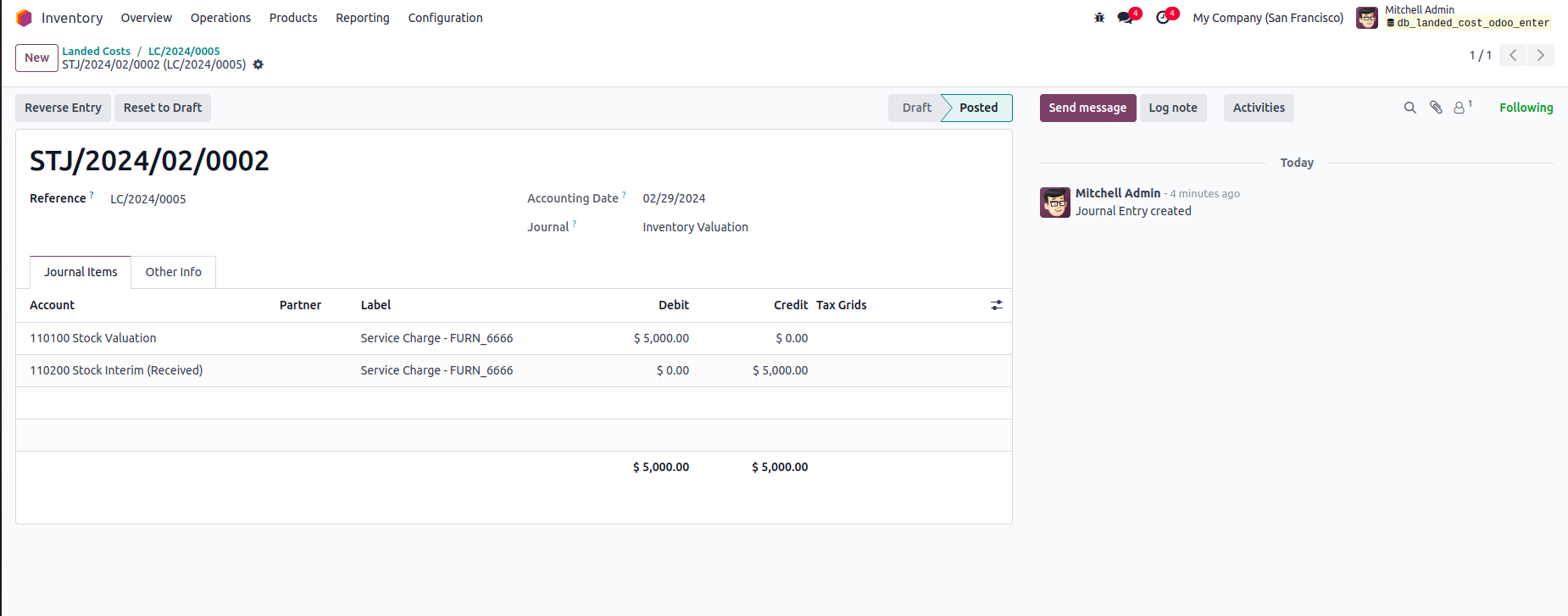This screenshot has height=616, width=1568.
Task: Open the Operations menu
Action: [x=220, y=18]
